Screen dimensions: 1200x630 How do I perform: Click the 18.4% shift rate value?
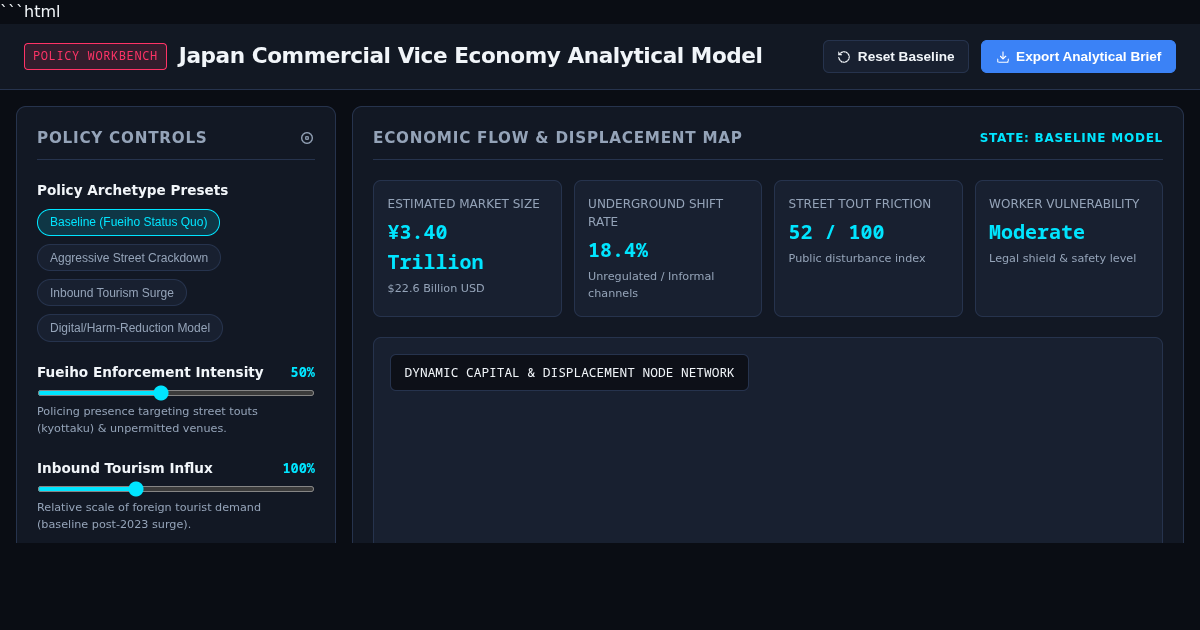(x=618, y=251)
